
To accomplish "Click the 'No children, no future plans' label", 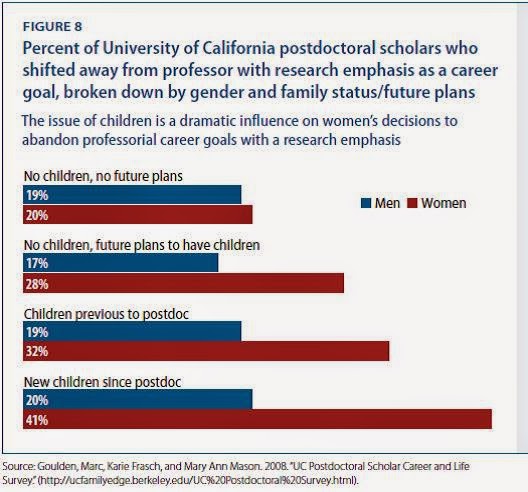I will point(103,176).
